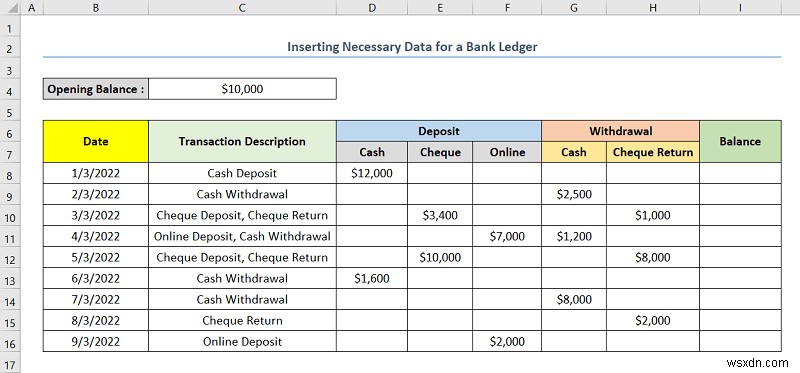Select column D header
Viewport: 800px width, 373px height.
tap(372, 8)
